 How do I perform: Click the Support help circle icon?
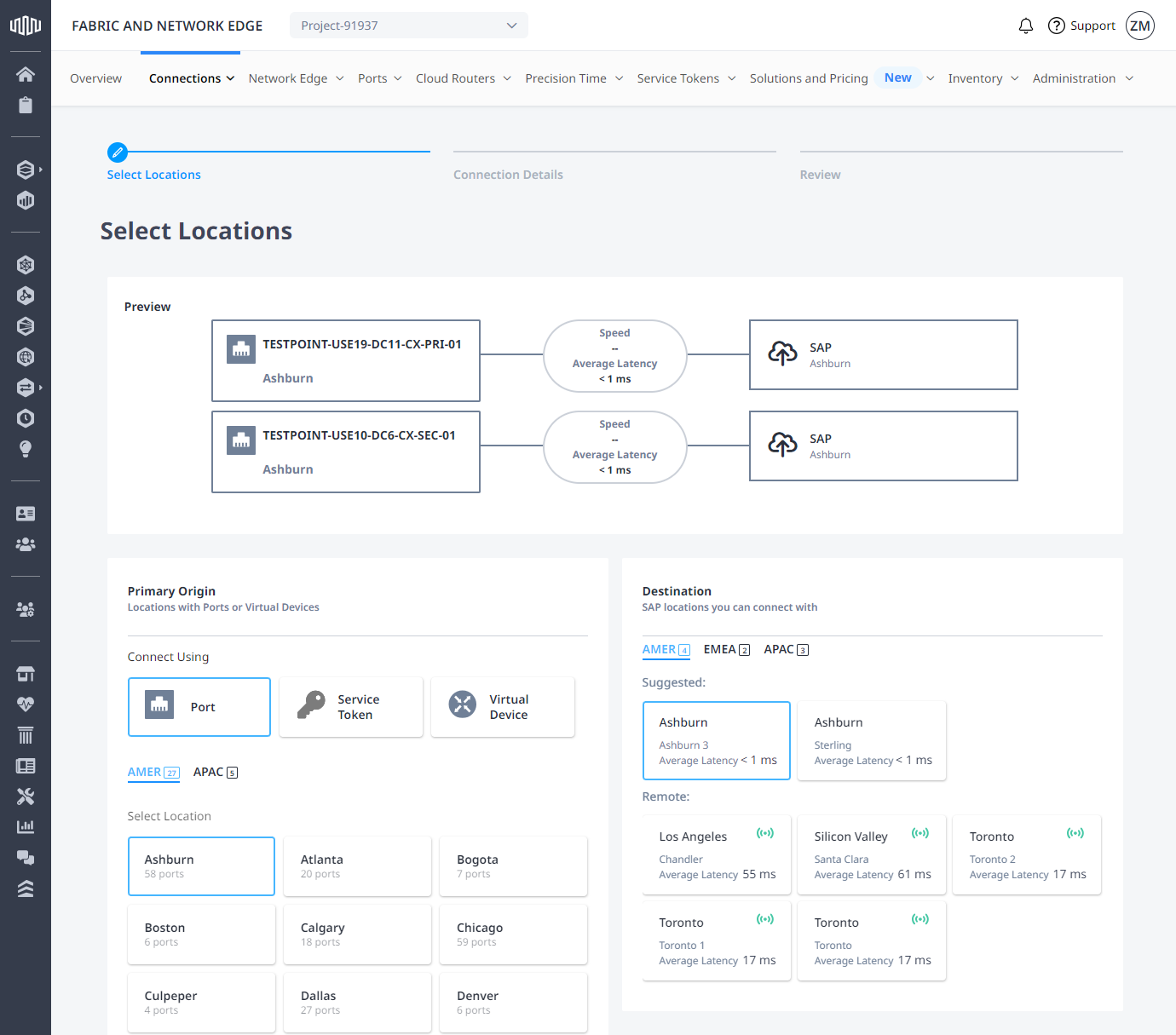(x=1057, y=26)
